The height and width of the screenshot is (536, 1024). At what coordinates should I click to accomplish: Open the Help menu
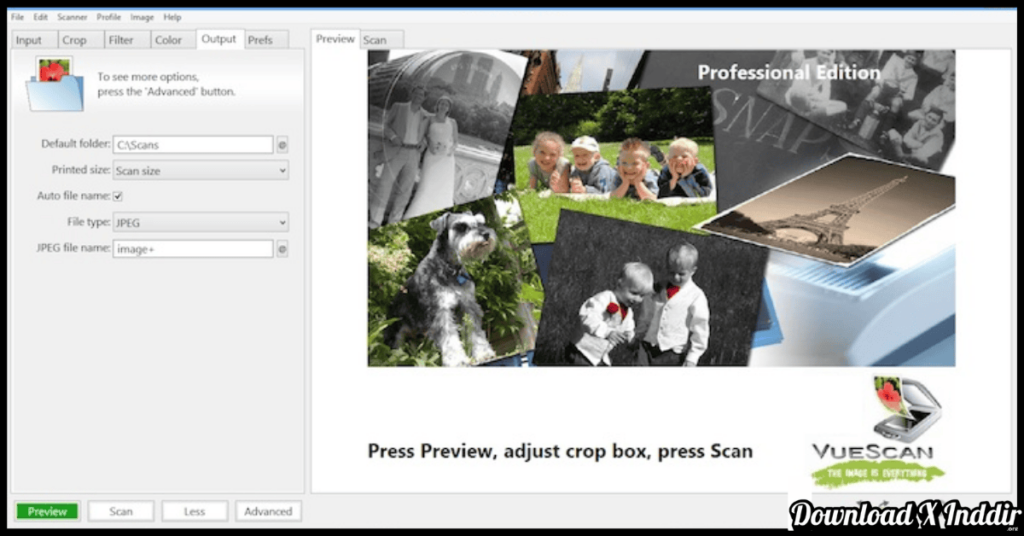(172, 17)
